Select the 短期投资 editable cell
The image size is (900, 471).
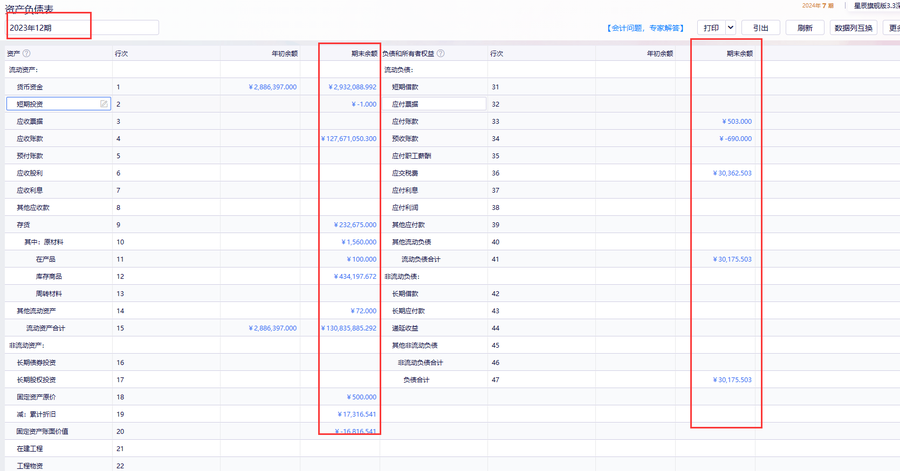pyautogui.click(x=59, y=104)
